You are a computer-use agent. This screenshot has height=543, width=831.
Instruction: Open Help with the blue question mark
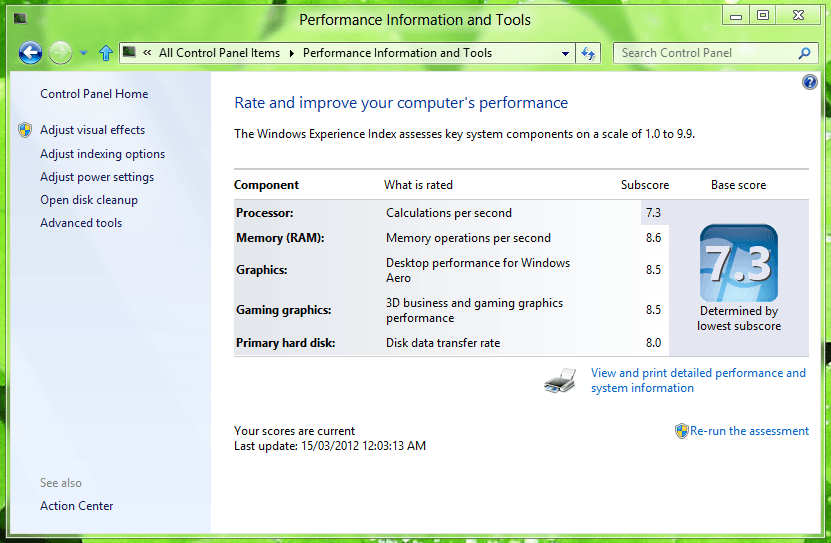pyautogui.click(x=809, y=82)
